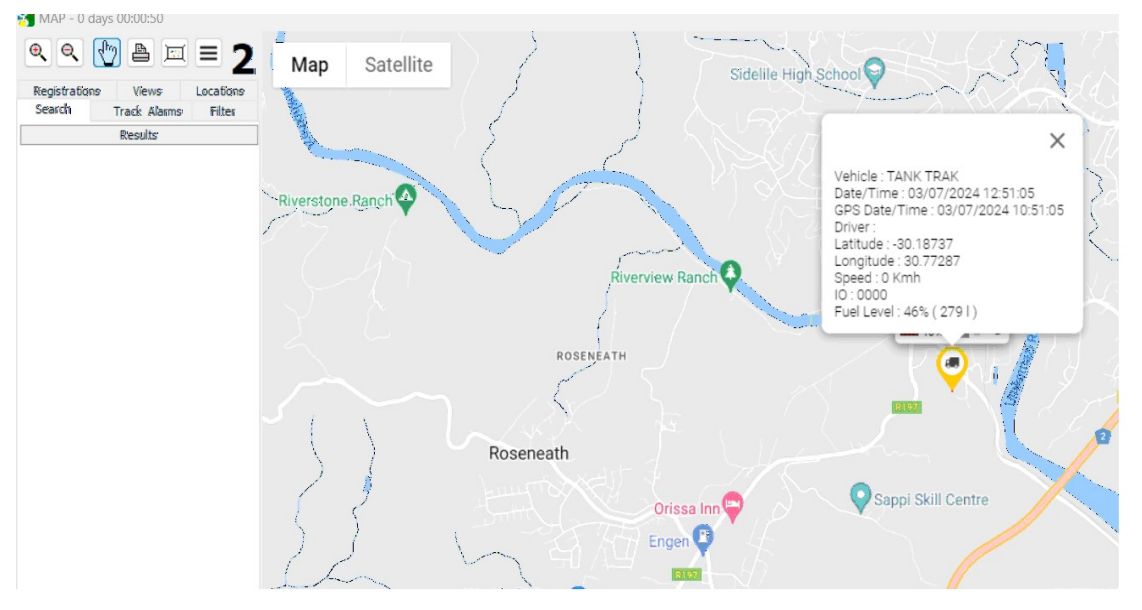Image resolution: width=1142 pixels, height=610 pixels.
Task: Select the Sappi Skill Centre pin
Action: pyautogui.click(x=859, y=495)
